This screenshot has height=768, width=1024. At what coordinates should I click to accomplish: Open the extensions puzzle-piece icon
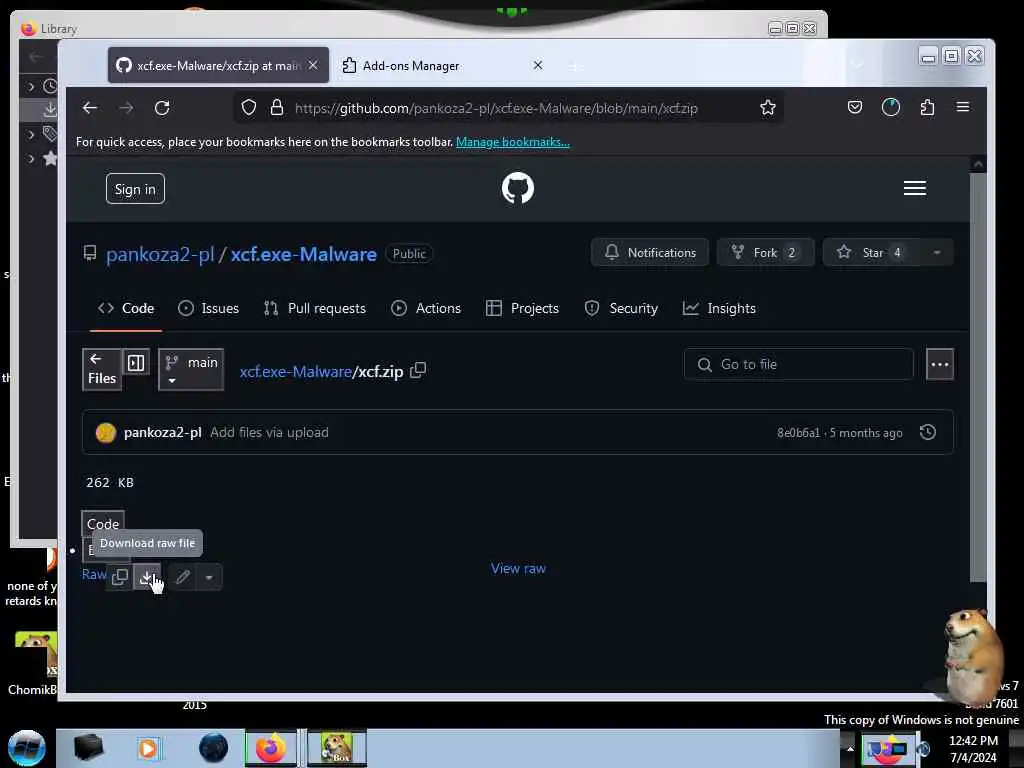coord(927,107)
